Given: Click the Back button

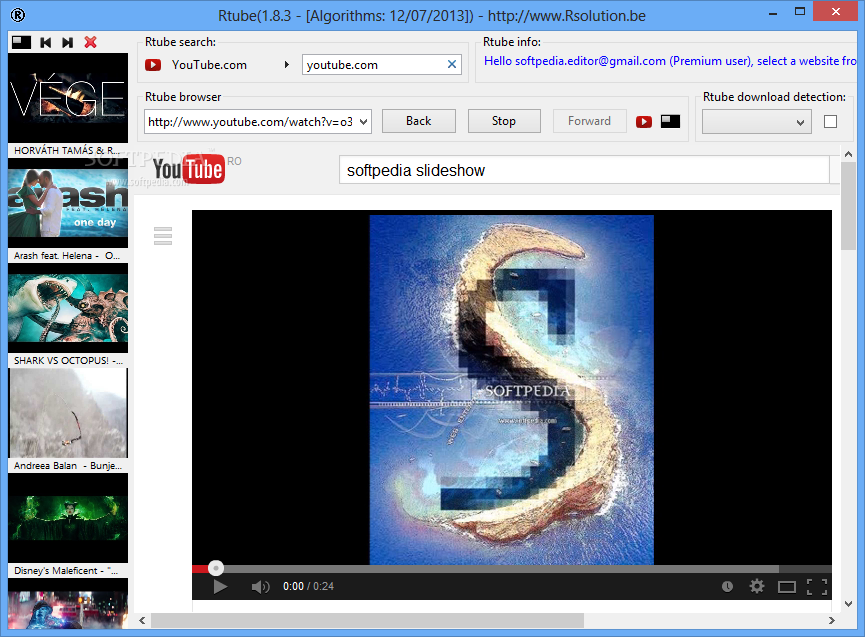Looking at the screenshot, I should coord(419,121).
